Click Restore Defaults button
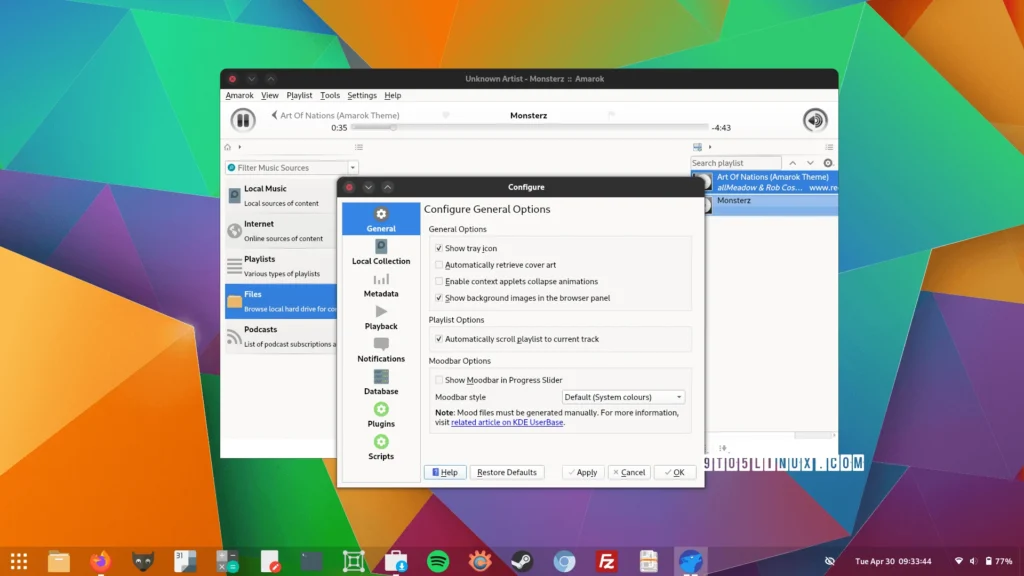This screenshot has width=1024, height=576. pyautogui.click(x=507, y=472)
